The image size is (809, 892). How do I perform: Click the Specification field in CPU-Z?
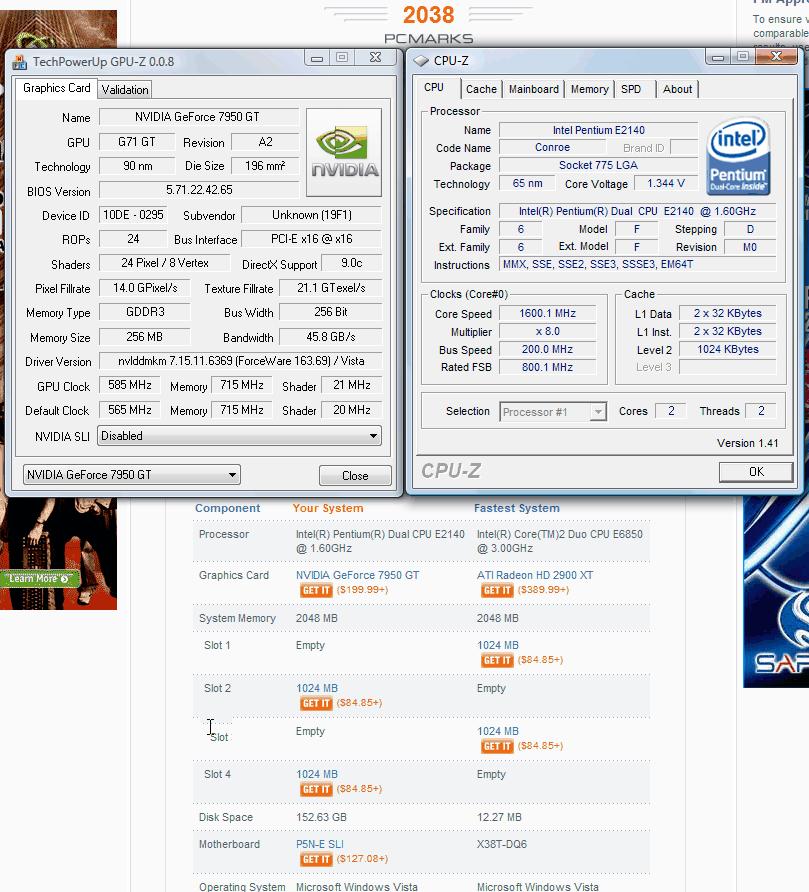(637, 211)
